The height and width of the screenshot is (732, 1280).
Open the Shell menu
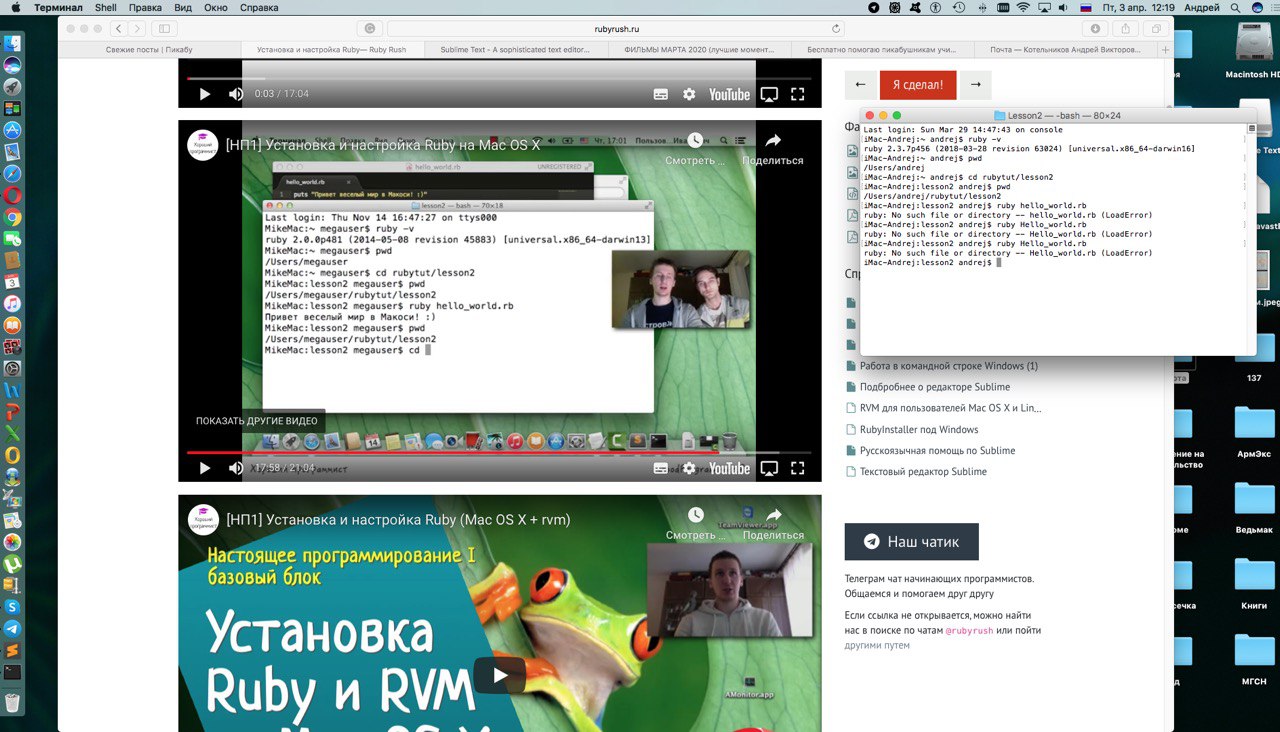105,7
